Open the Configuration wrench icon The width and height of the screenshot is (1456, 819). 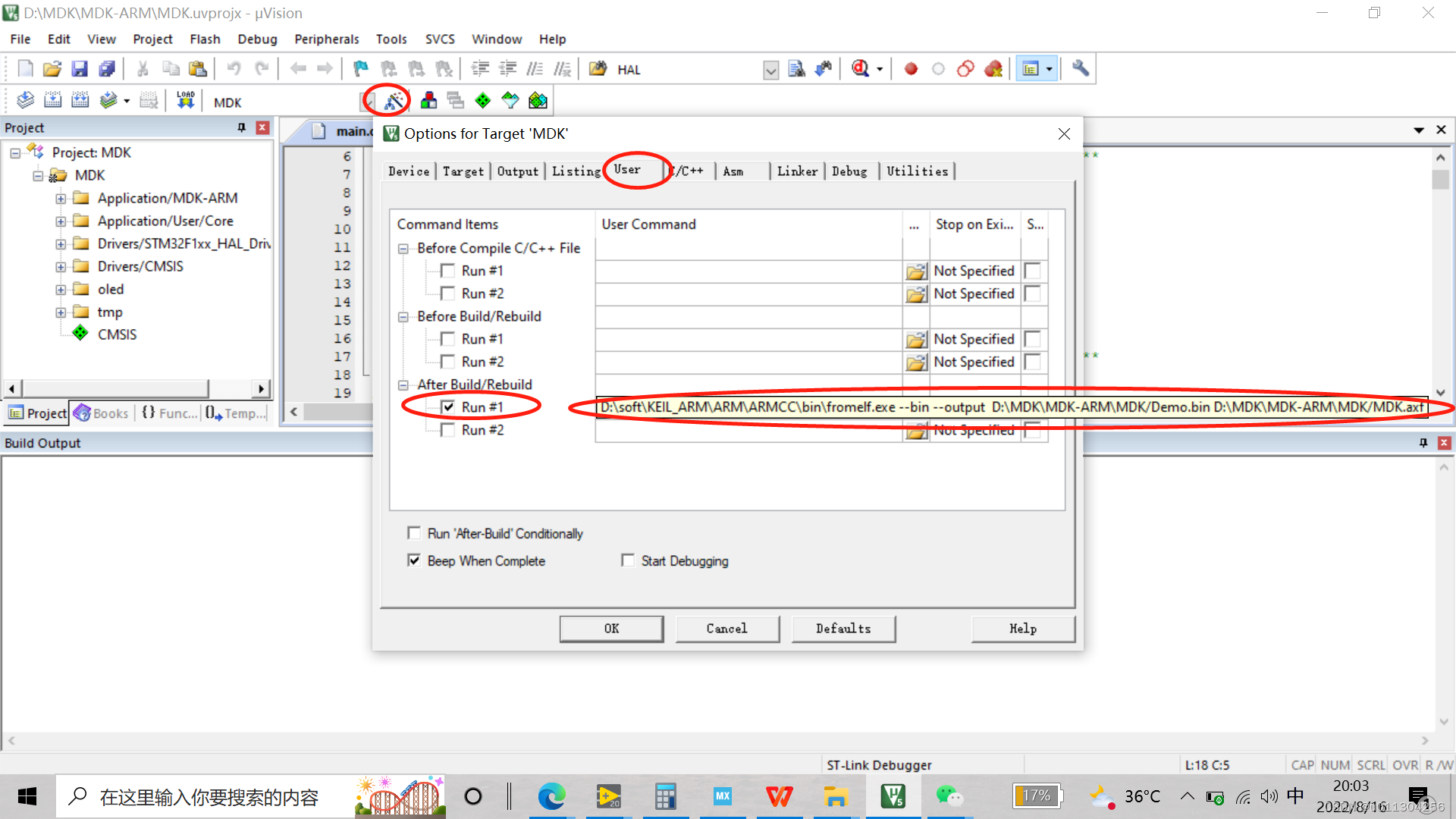[1081, 69]
